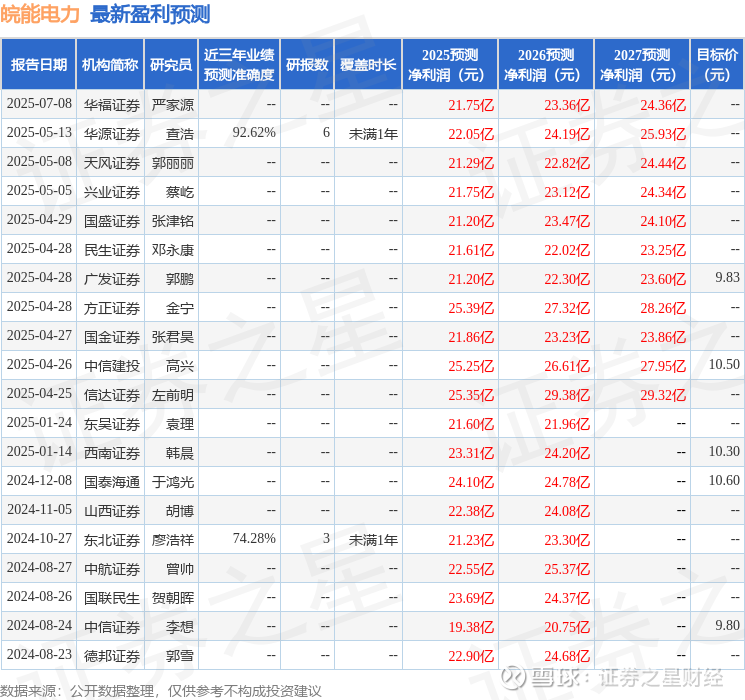745x700 pixels.
Task: Click the 目标价(元) column header
Action: click(x=717, y=65)
